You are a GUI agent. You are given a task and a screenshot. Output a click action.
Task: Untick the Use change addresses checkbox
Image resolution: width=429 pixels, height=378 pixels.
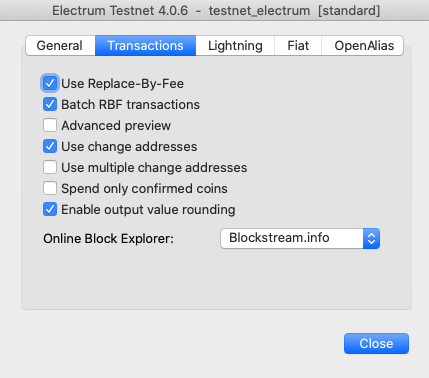point(50,146)
